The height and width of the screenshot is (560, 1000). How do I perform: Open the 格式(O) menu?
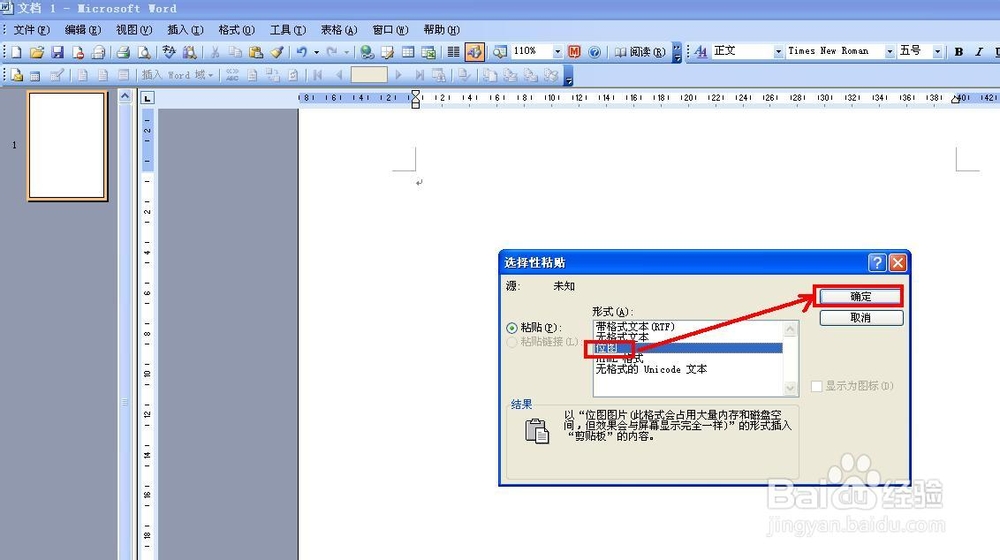click(236, 30)
